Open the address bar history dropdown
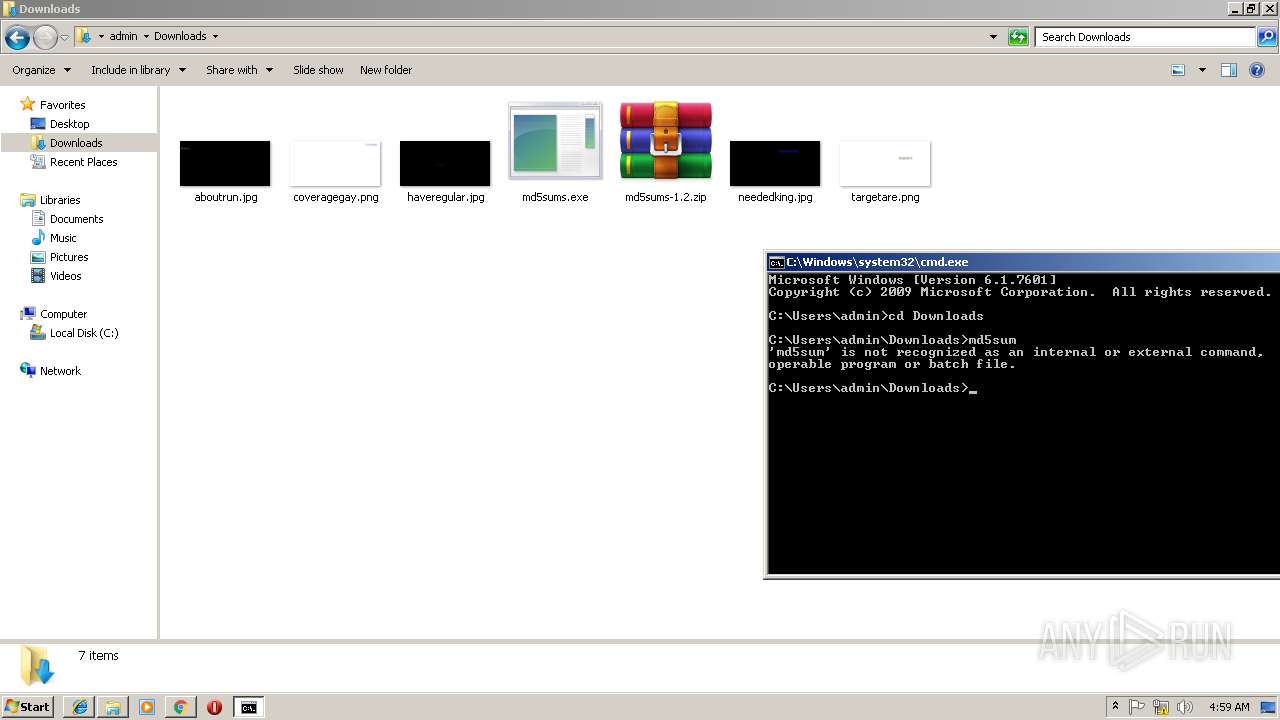The width and height of the screenshot is (1280, 720). point(993,37)
